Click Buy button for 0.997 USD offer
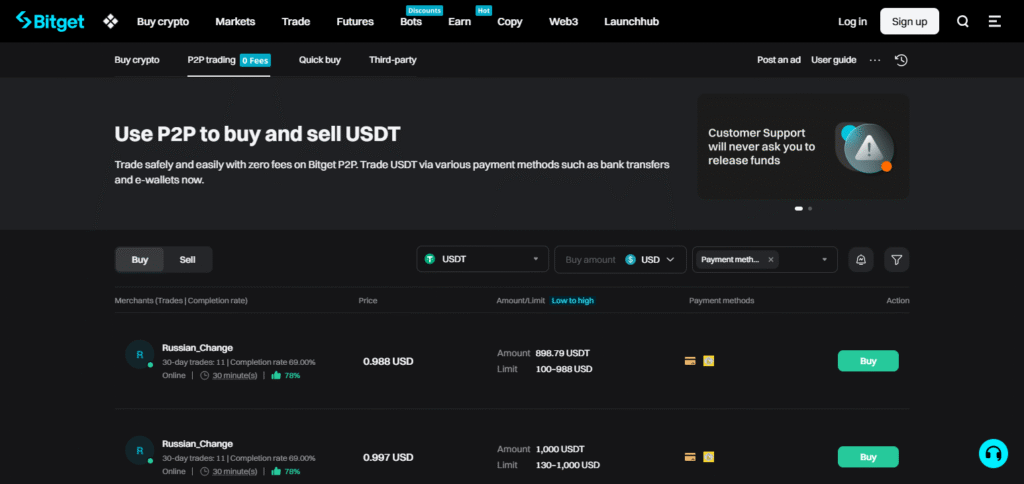The height and width of the screenshot is (484, 1024). click(x=868, y=457)
